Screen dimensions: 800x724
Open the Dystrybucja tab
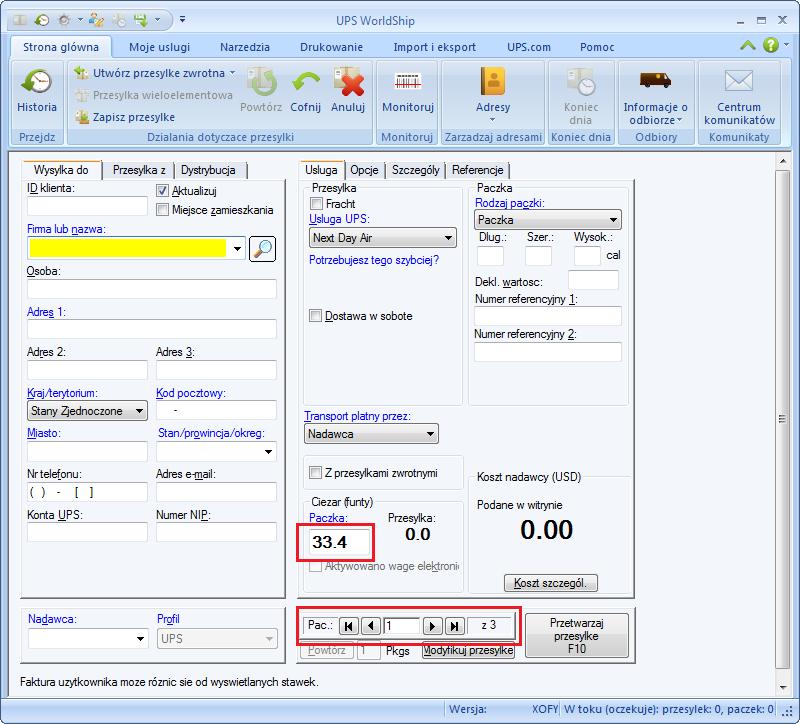point(208,170)
